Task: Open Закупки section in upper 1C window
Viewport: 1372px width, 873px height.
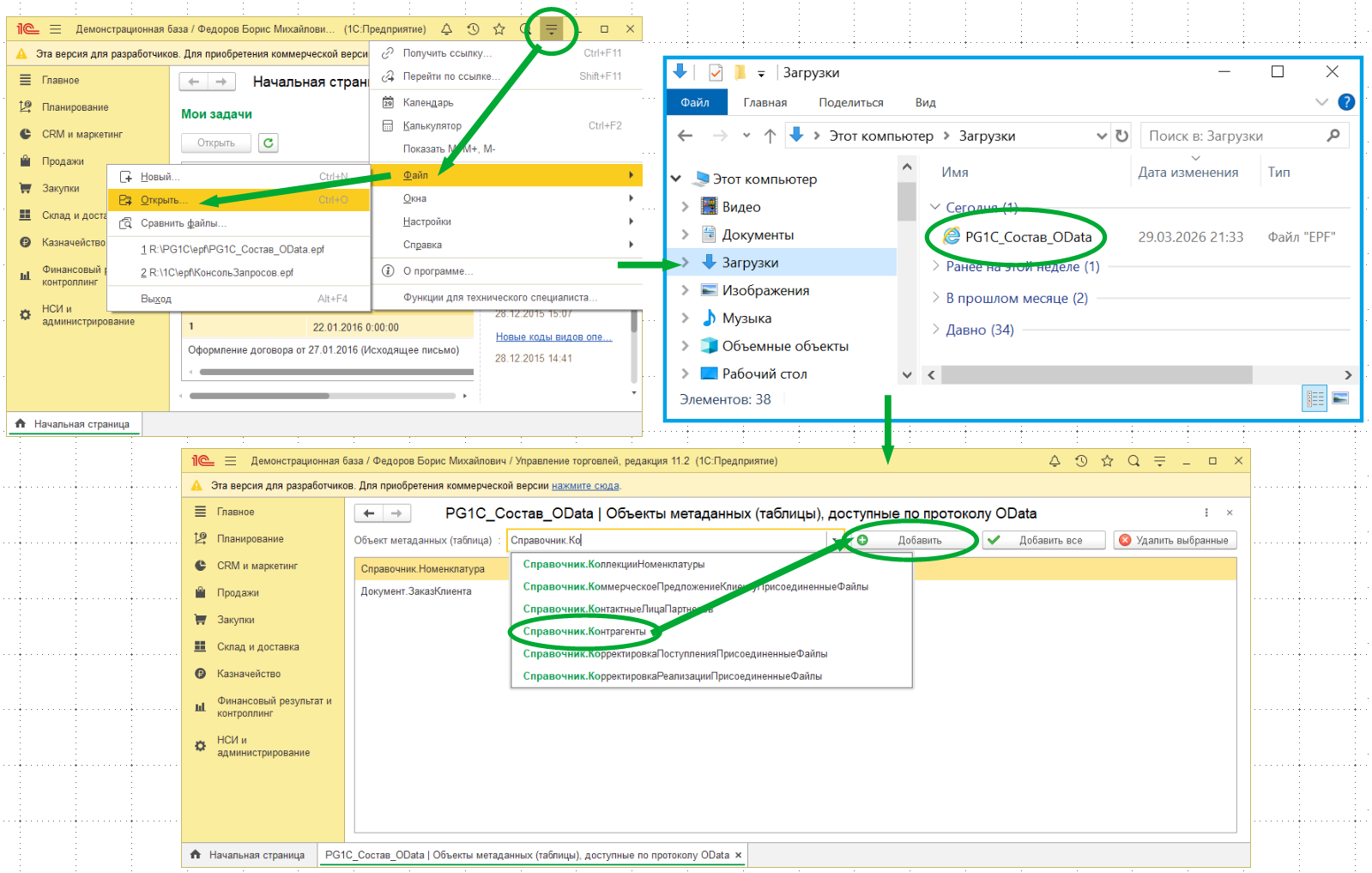Action: pos(61,188)
